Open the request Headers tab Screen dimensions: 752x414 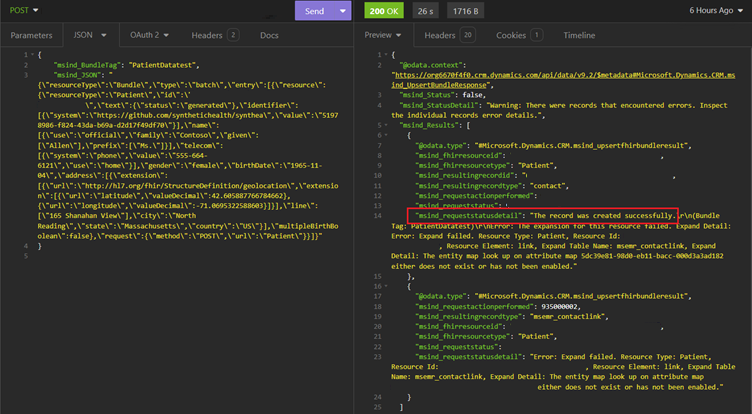point(214,35)
